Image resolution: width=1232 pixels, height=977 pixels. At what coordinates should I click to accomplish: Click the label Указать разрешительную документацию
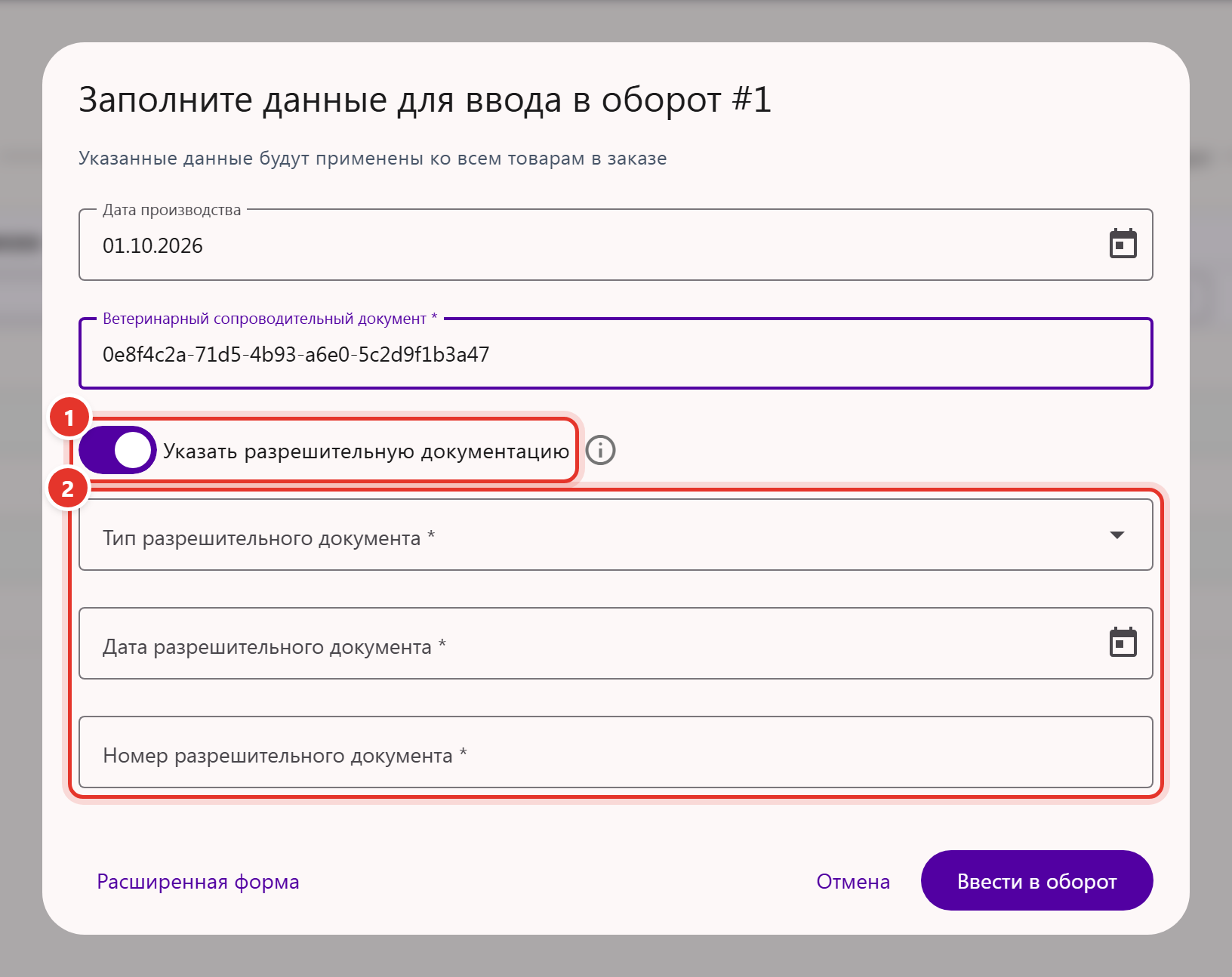coord(366,452)
